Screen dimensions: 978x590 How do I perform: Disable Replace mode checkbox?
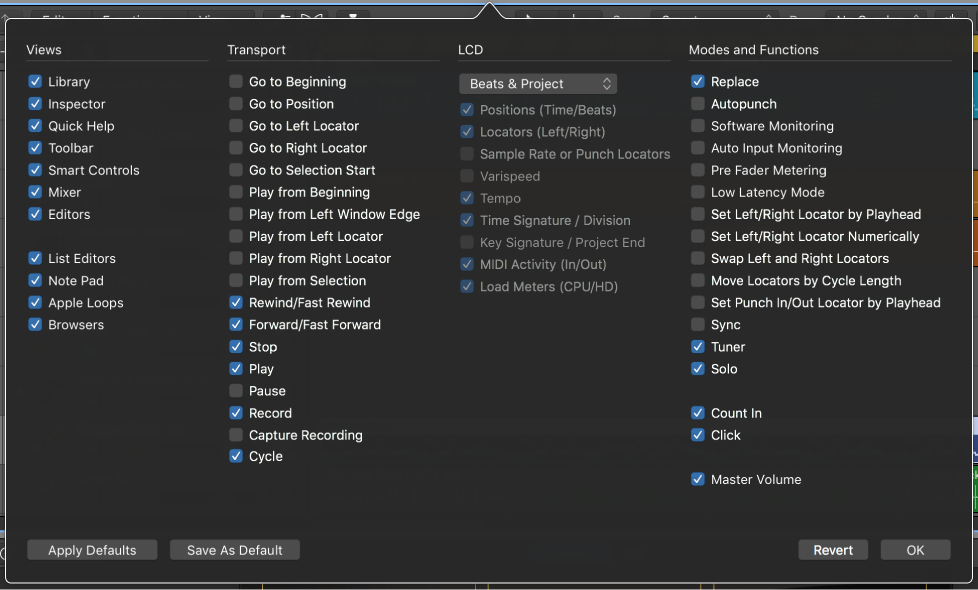point(697,81)
